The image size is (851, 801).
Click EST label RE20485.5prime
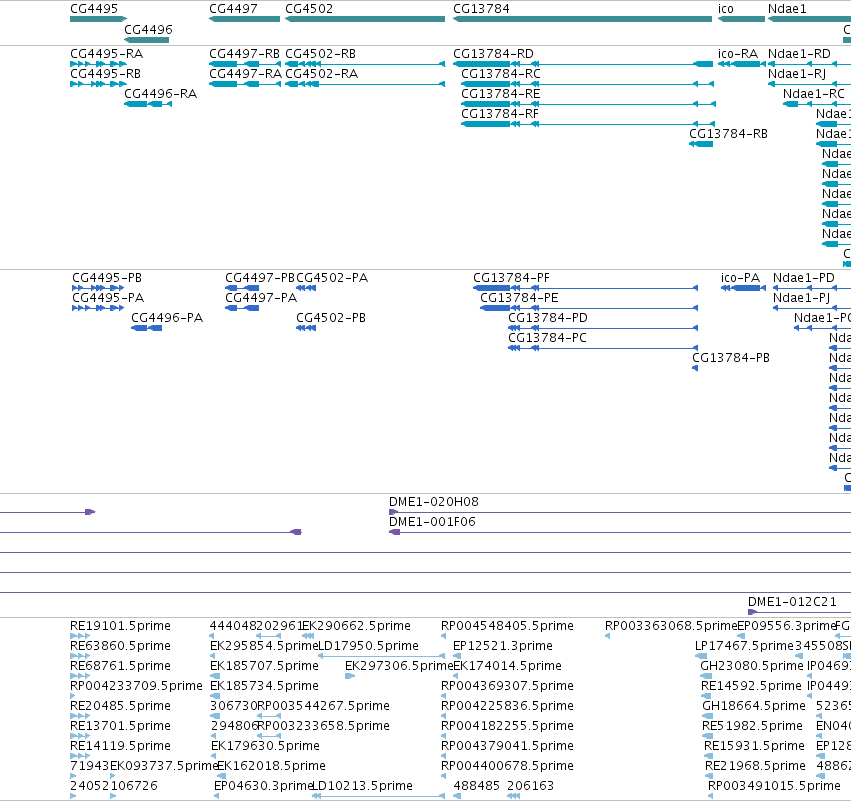120,705
